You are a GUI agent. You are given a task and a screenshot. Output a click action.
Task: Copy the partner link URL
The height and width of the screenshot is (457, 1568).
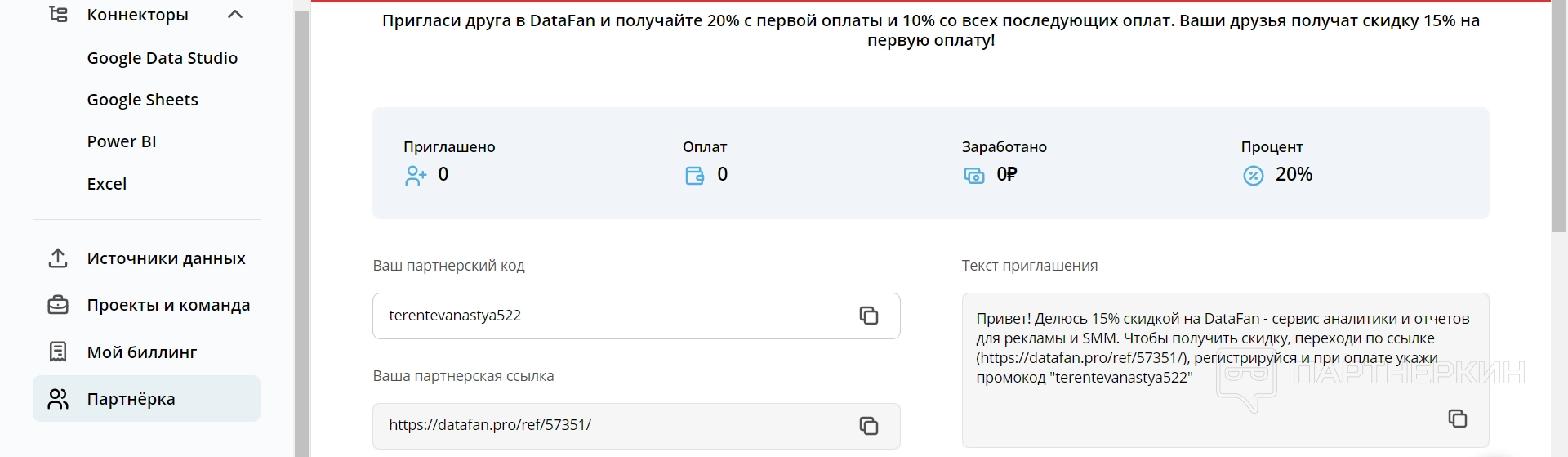pyautogui.click(x=868, y=426)
